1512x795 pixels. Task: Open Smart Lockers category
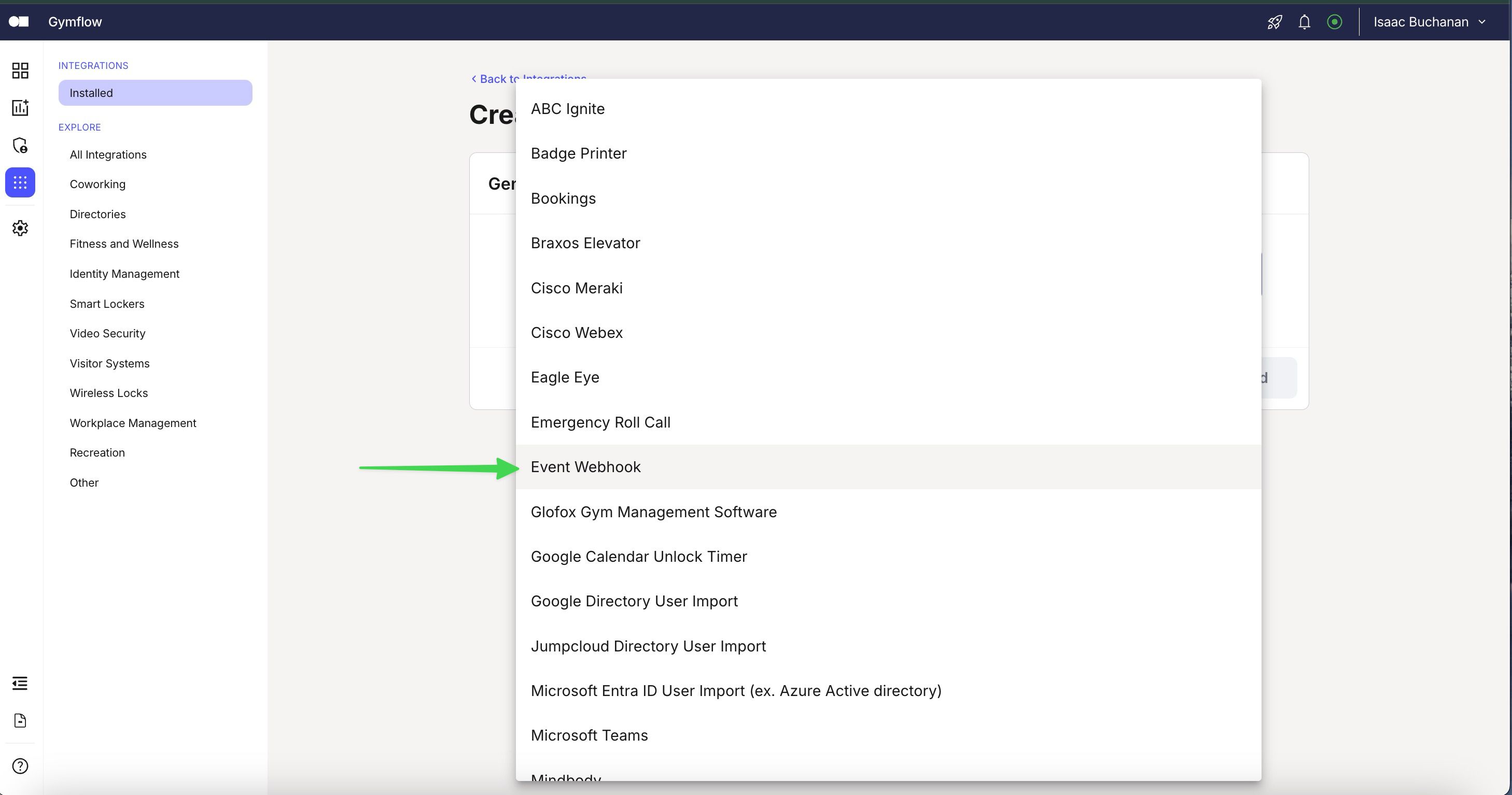[x=107, y=304]
